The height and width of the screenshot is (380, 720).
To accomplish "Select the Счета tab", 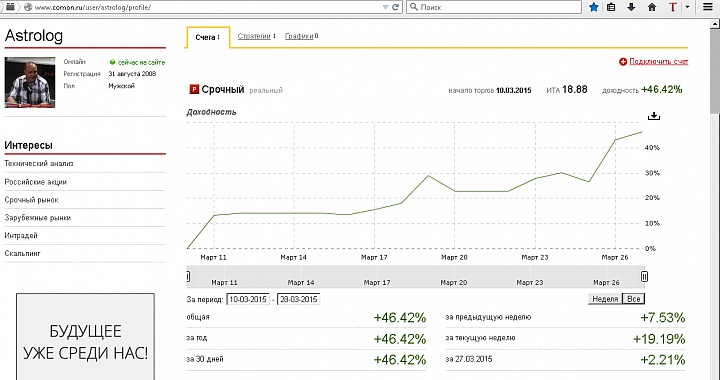I will point(208,37).
